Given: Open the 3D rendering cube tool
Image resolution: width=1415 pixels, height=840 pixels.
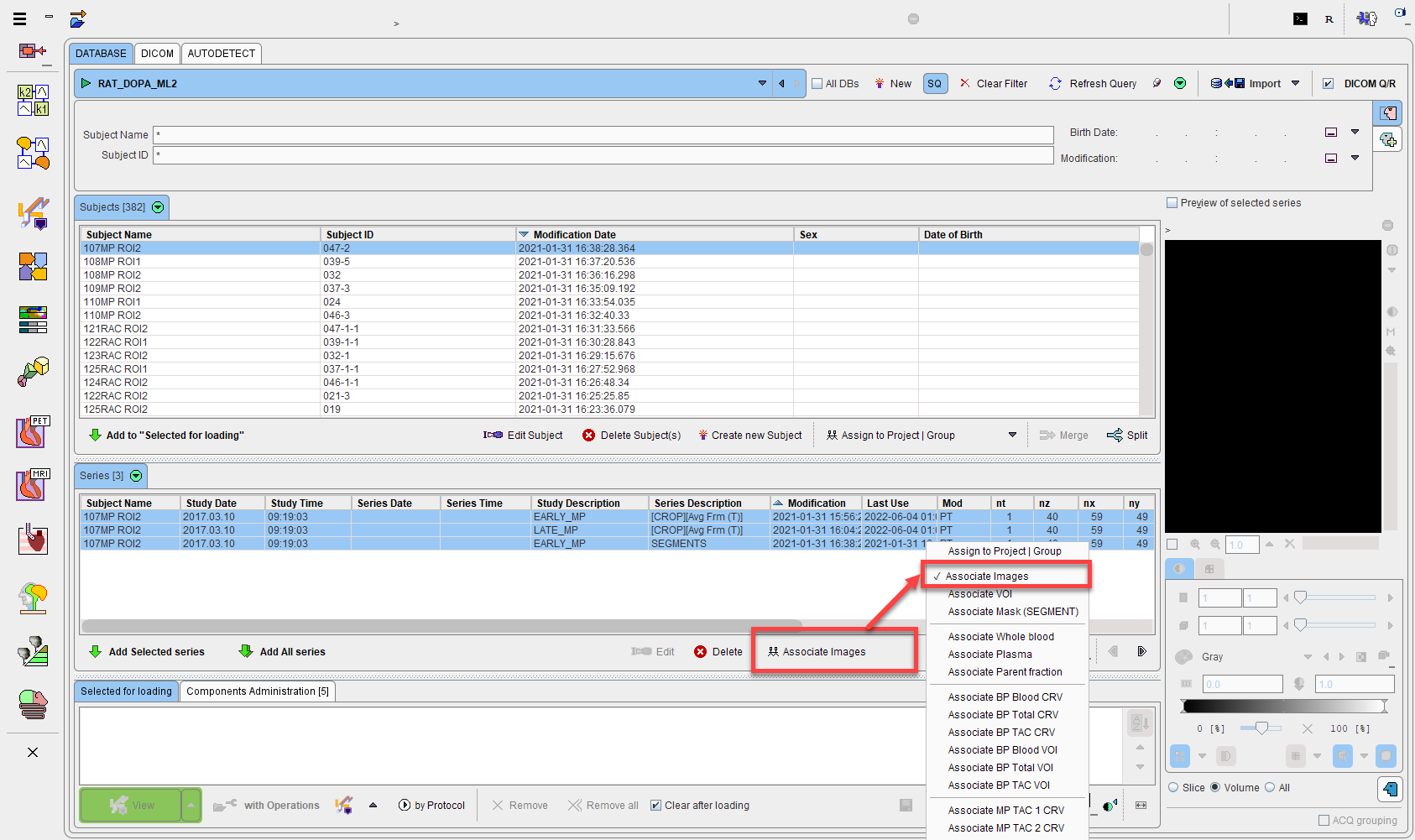Looking at the screenshot, I should [34, 371].
